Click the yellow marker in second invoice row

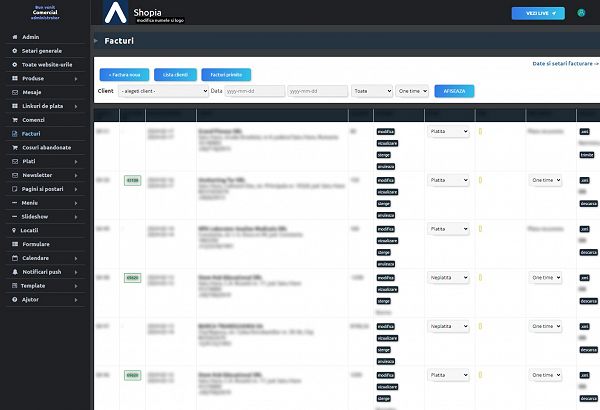click(481, 180)
